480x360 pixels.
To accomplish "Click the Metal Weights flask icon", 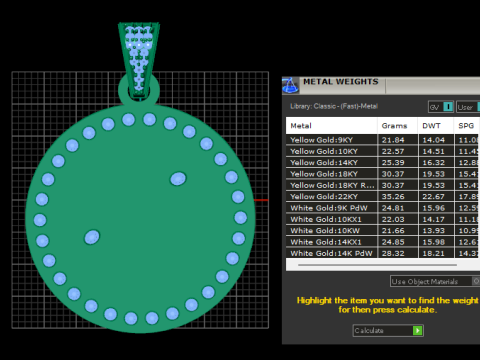I will pyautogui.click(x=290, y=85).
